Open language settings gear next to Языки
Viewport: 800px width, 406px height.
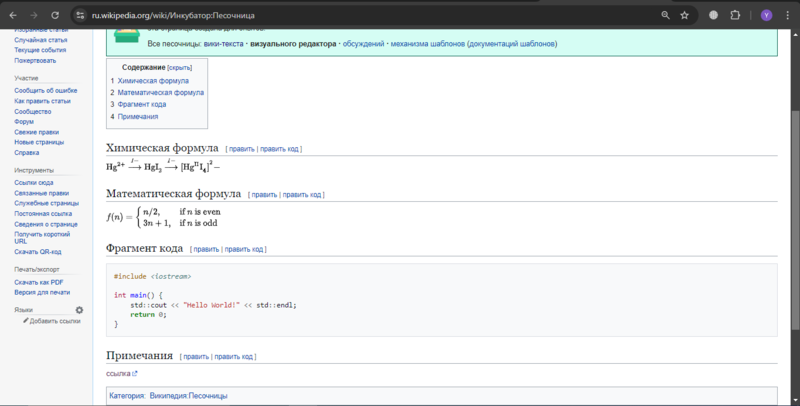(79, 310)
